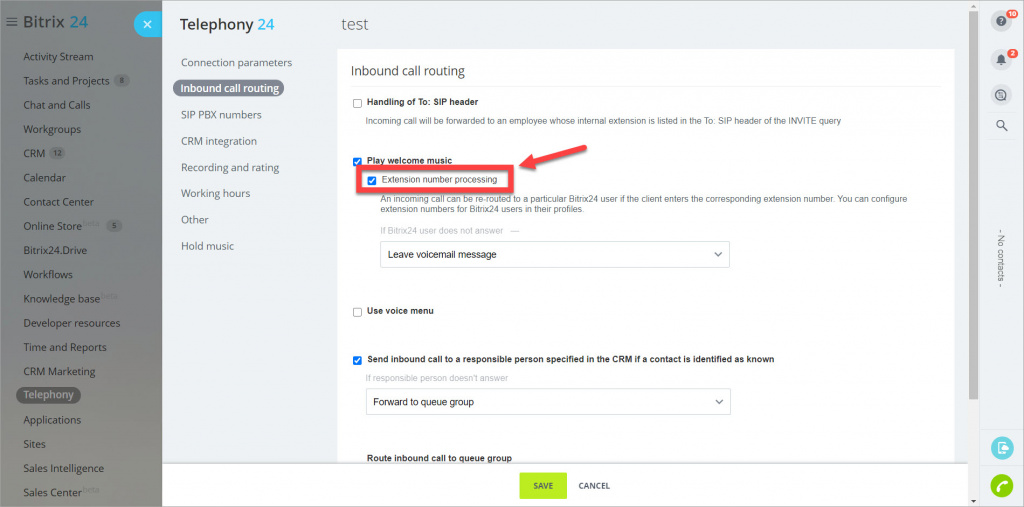Viewport: 1024px width, 507px height.
Task: Switch to SIP PBX numbers section
Action: click(221, 114)
